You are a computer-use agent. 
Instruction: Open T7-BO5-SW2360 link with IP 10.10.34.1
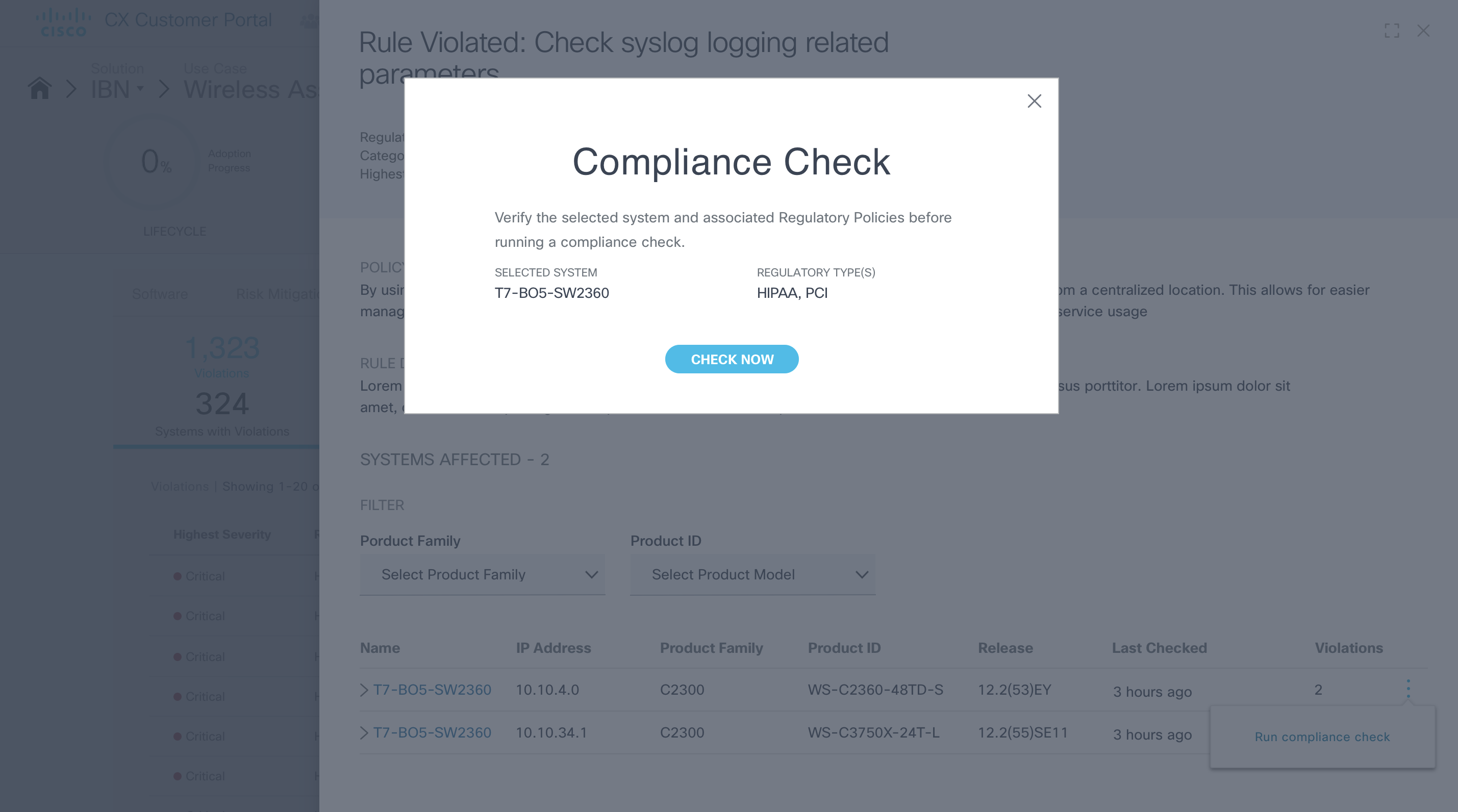point(432,733)
